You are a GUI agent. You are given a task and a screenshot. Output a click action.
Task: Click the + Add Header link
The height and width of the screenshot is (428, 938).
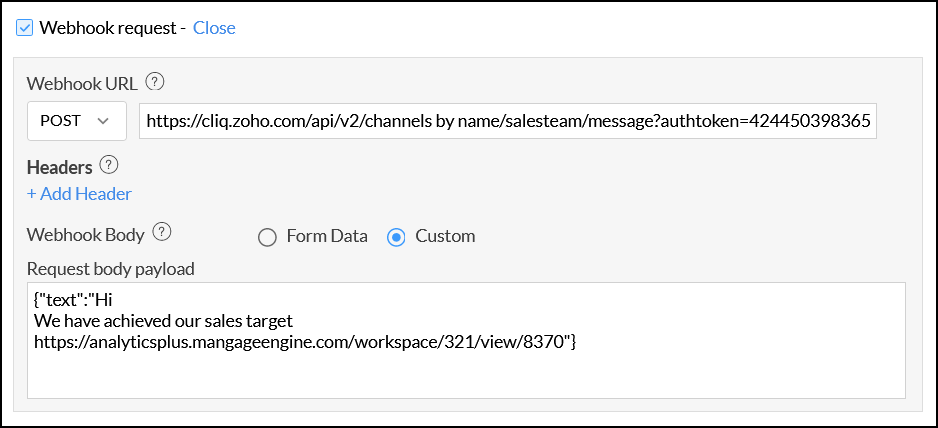(x=79, y=194)
